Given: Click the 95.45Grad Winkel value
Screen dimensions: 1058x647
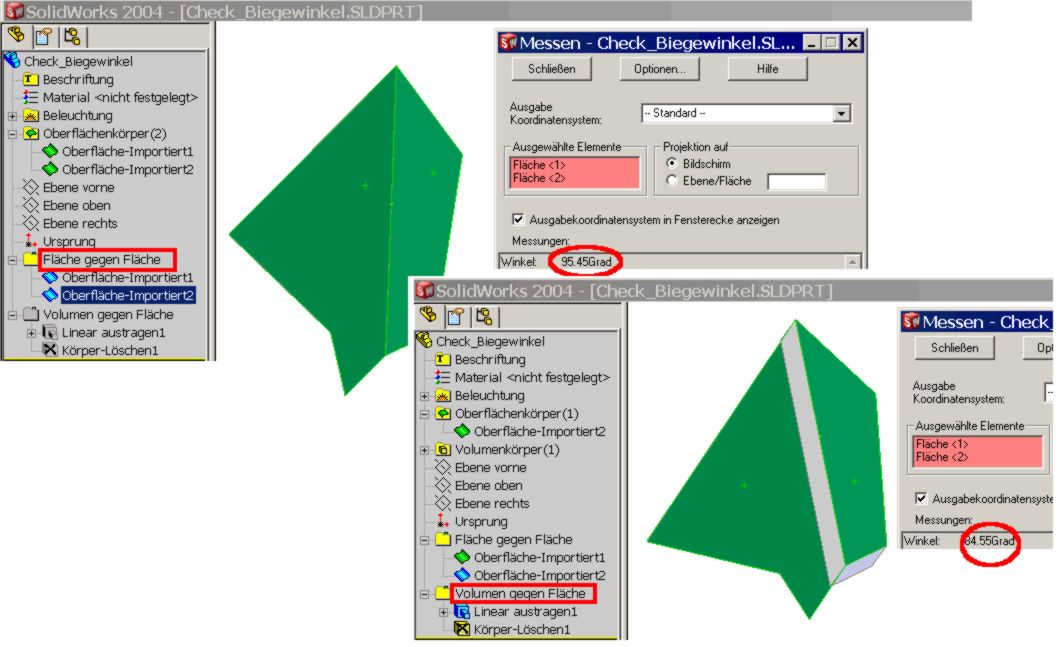Looking at the screenshot, I should coord(586,262).
